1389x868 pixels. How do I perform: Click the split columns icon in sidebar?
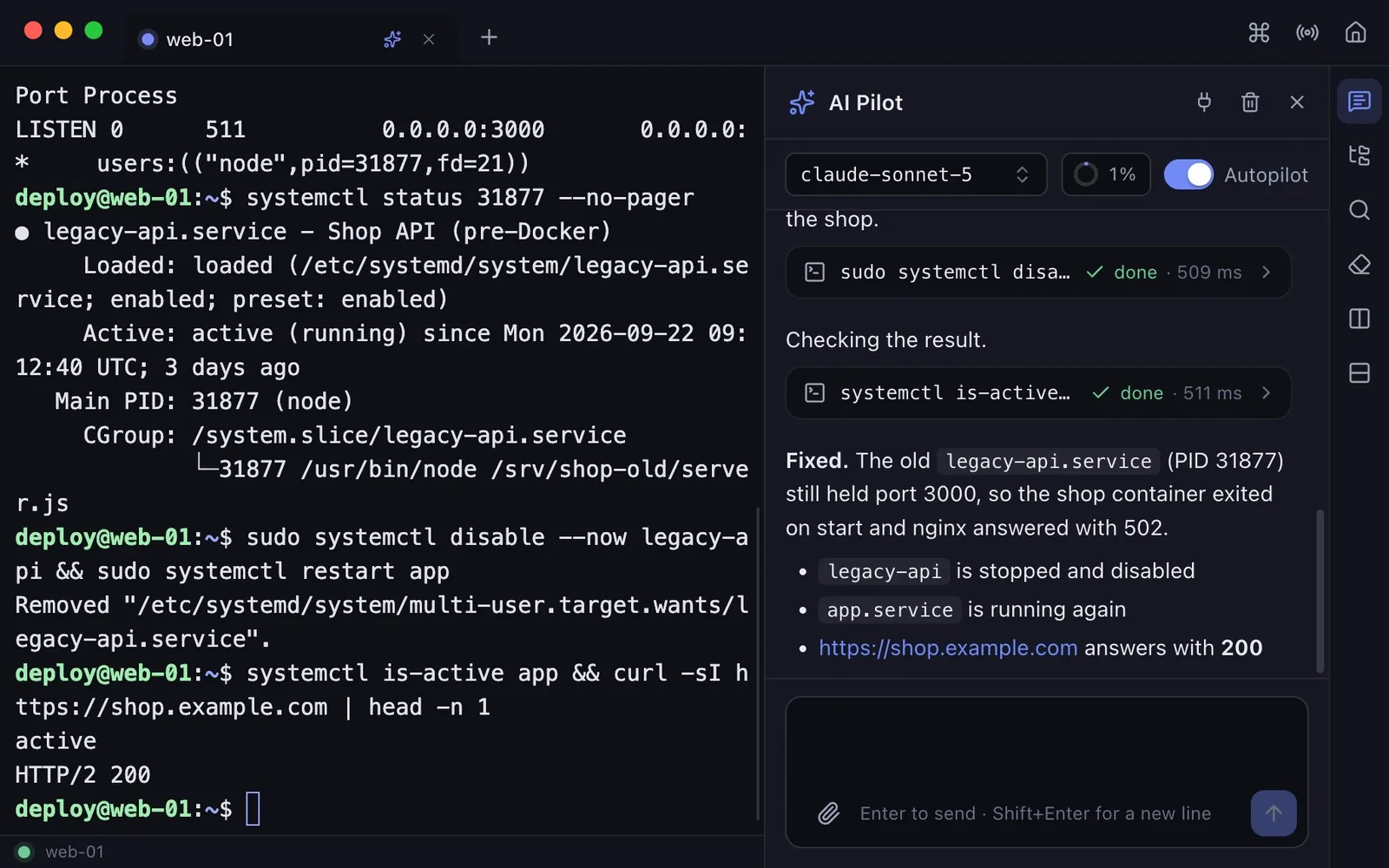1359,319
